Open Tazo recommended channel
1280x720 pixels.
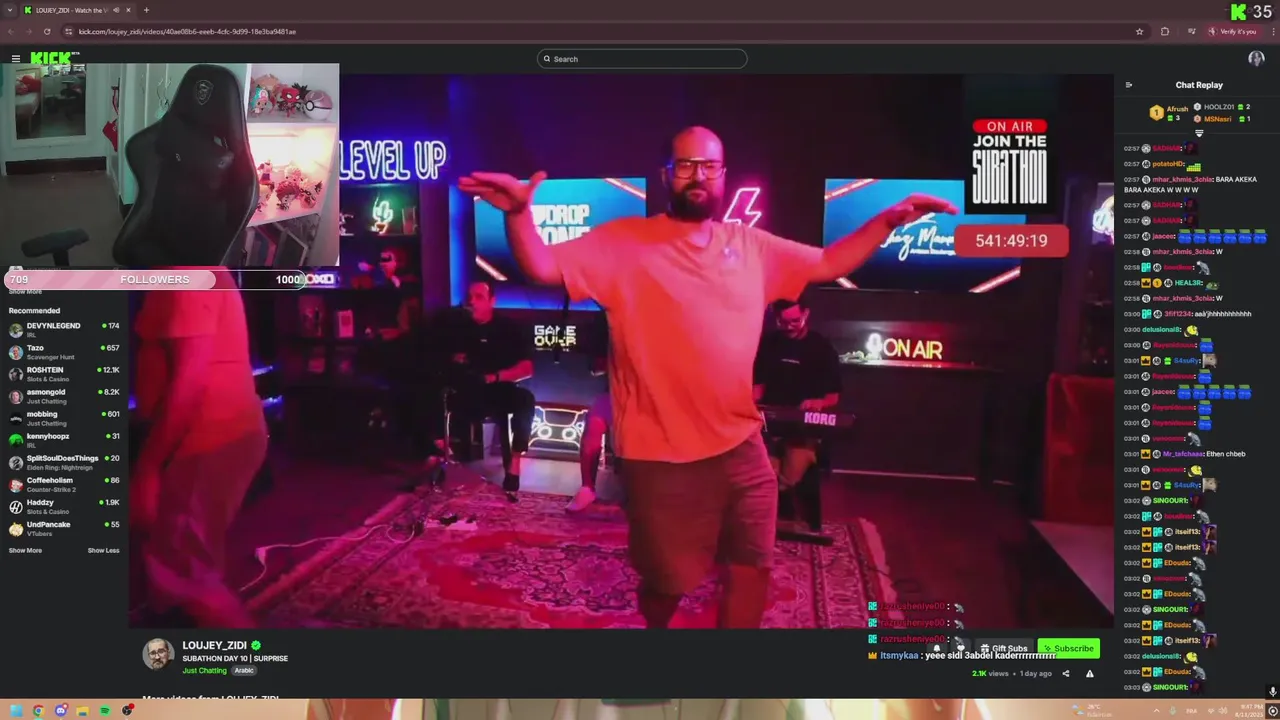(64, 351)
